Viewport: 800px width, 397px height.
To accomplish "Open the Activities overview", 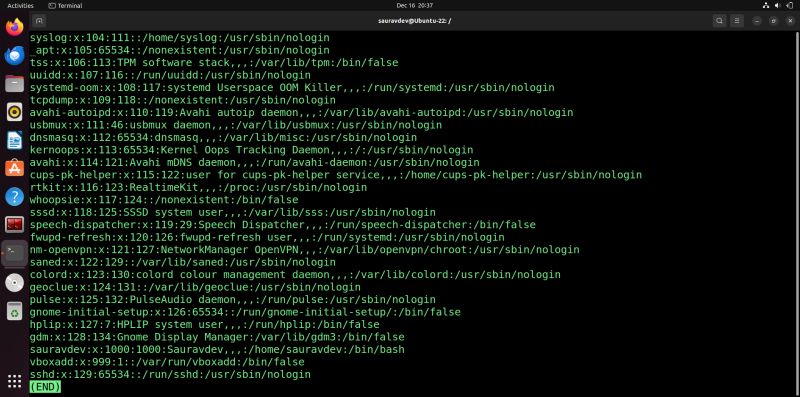I will tap(20, 6).
